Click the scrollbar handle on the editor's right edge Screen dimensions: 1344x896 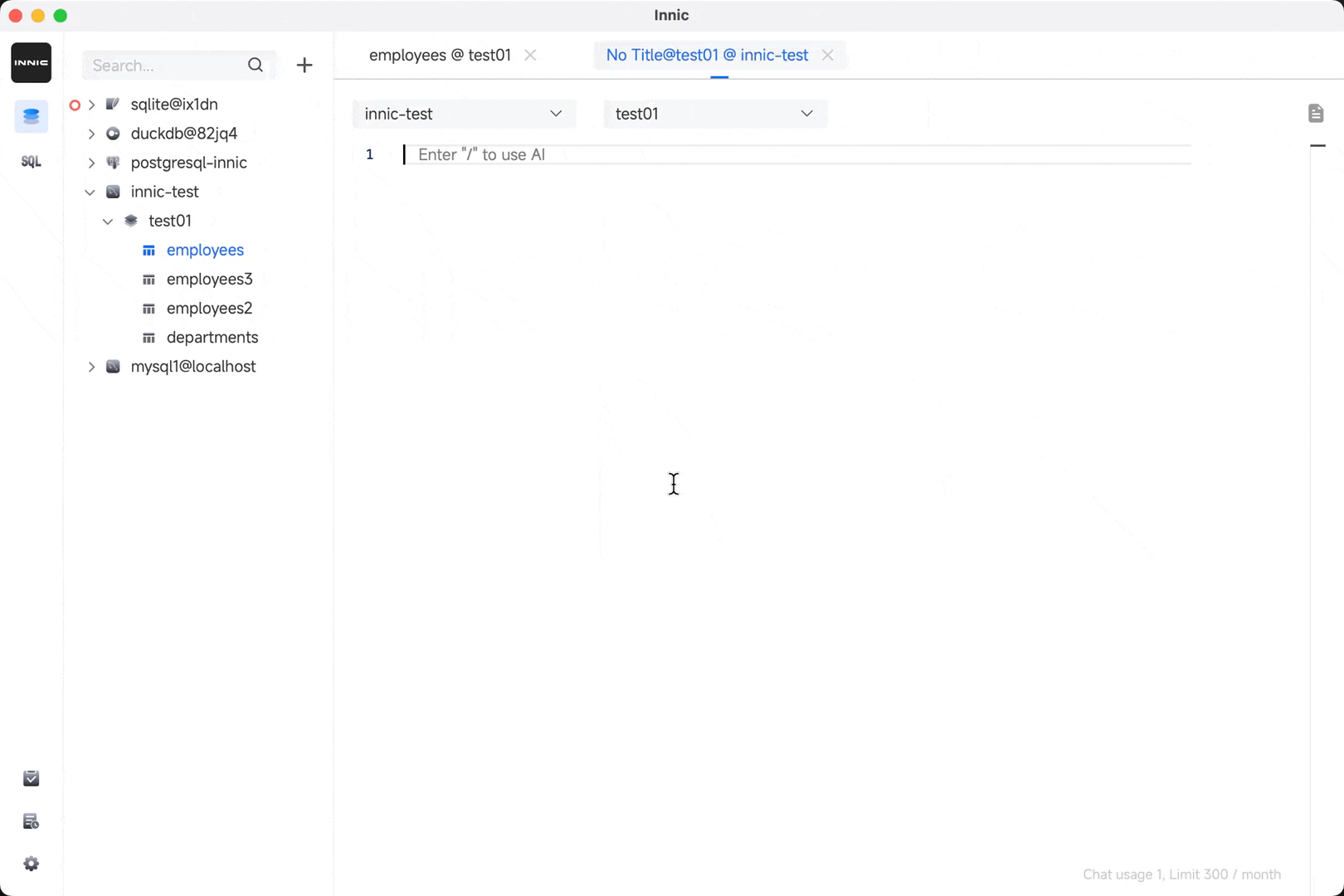(x=1318, y=145)
